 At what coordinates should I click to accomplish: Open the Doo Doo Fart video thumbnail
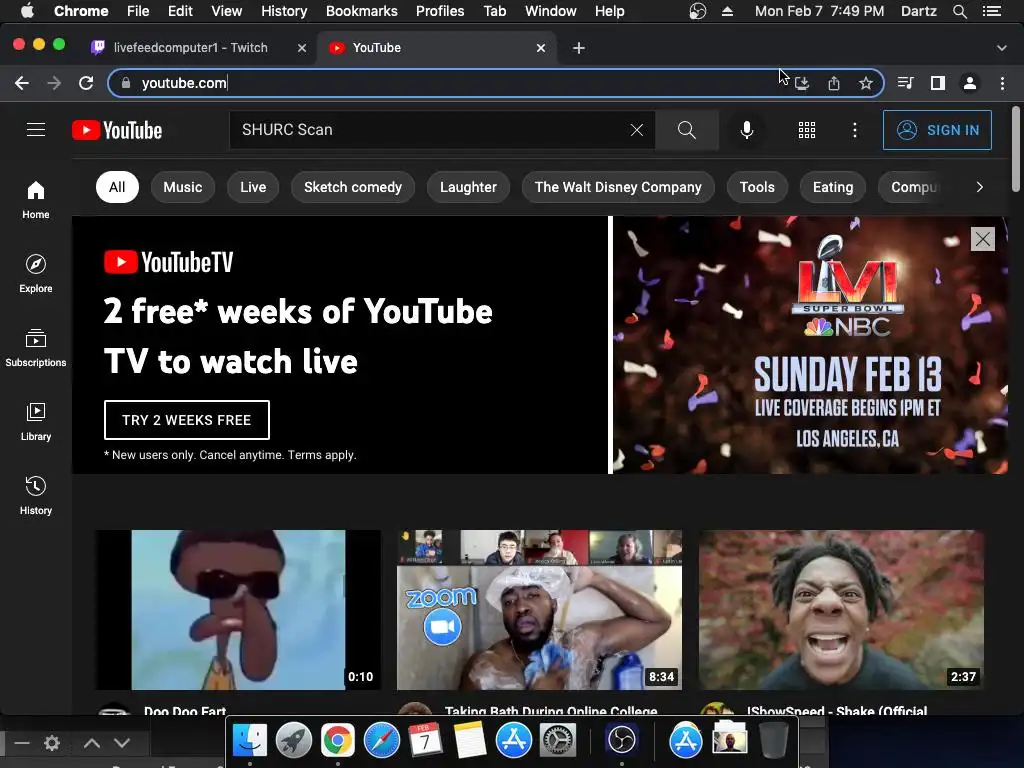(x=238, y=610)
